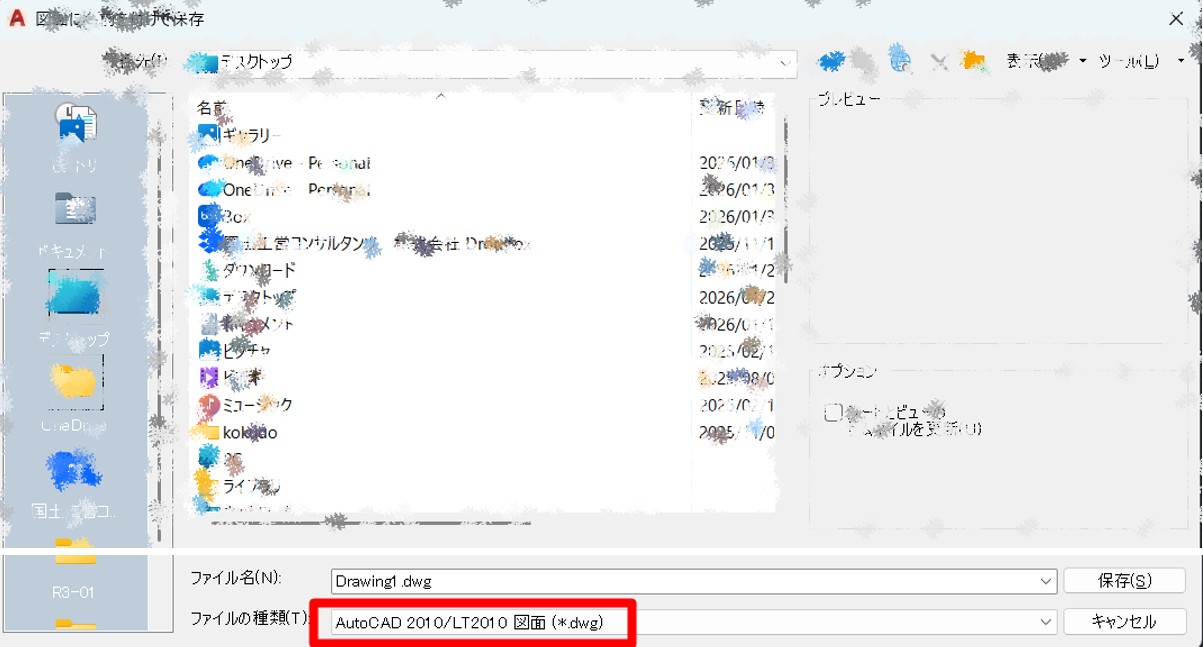Select the Desktop shortcut in places sidebar
Screen dimensions: 1203x647
(x=75, y=298)
